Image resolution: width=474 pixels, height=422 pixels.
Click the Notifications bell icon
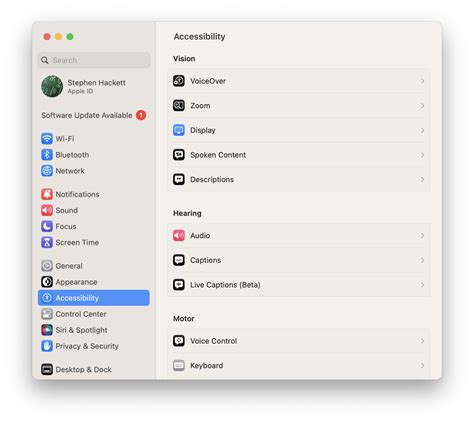[47, 194]
